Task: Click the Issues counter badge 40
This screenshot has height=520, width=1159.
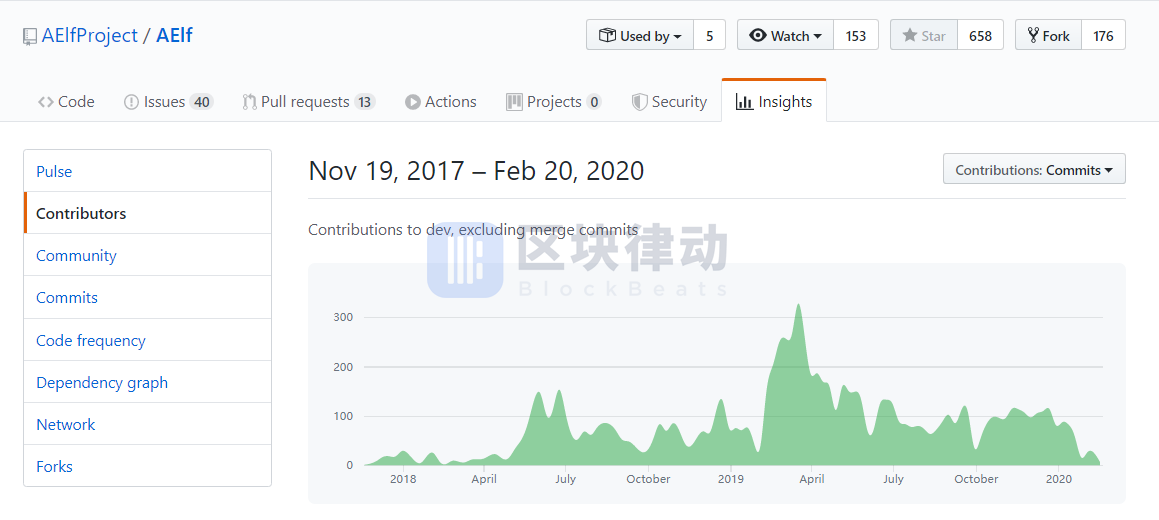Action: point(201,102)
